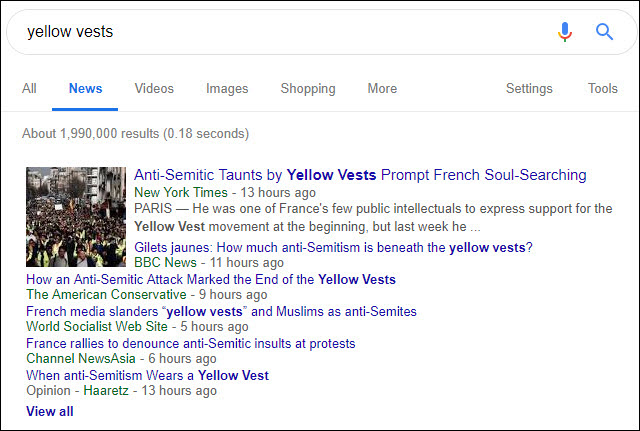Open the Settings menu

[529, 89]
